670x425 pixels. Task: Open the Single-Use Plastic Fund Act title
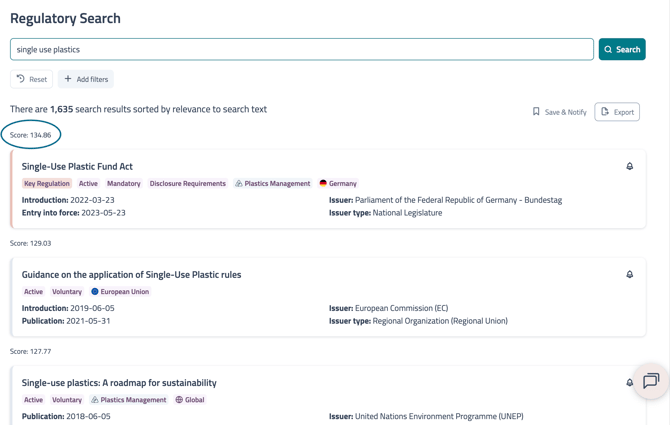[x=77, y=167]
